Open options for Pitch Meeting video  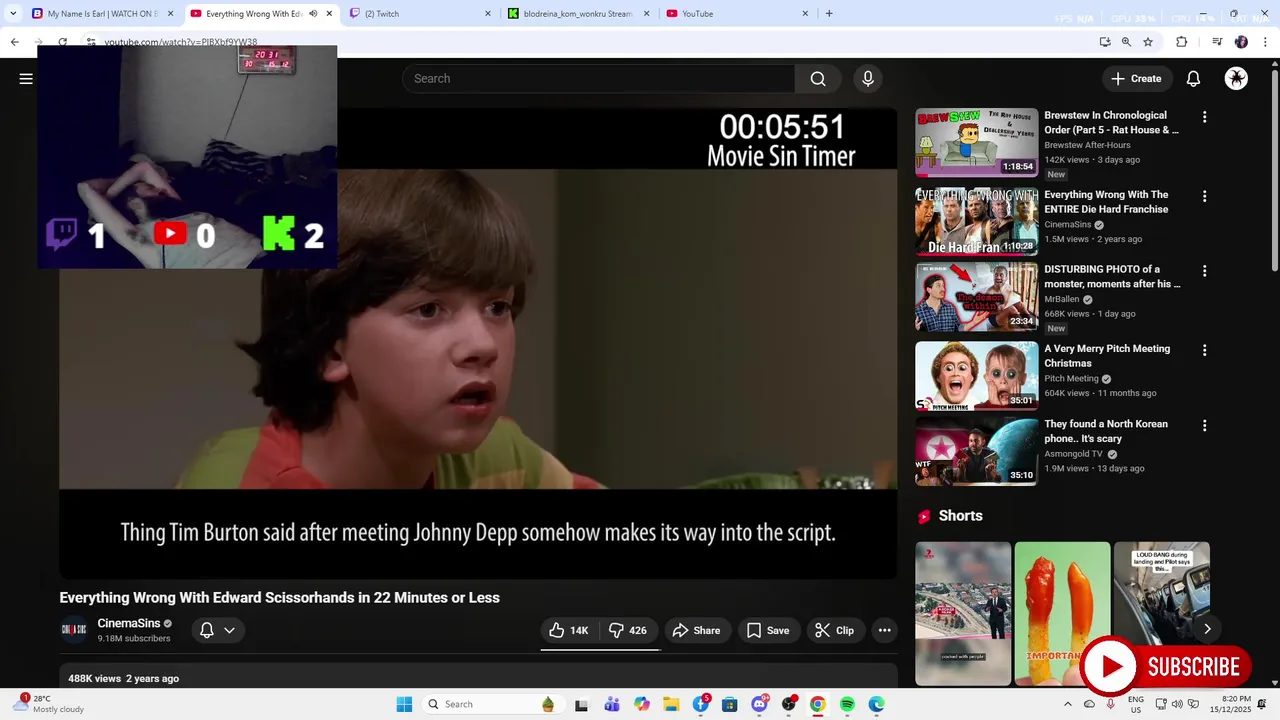point(1204,350)
